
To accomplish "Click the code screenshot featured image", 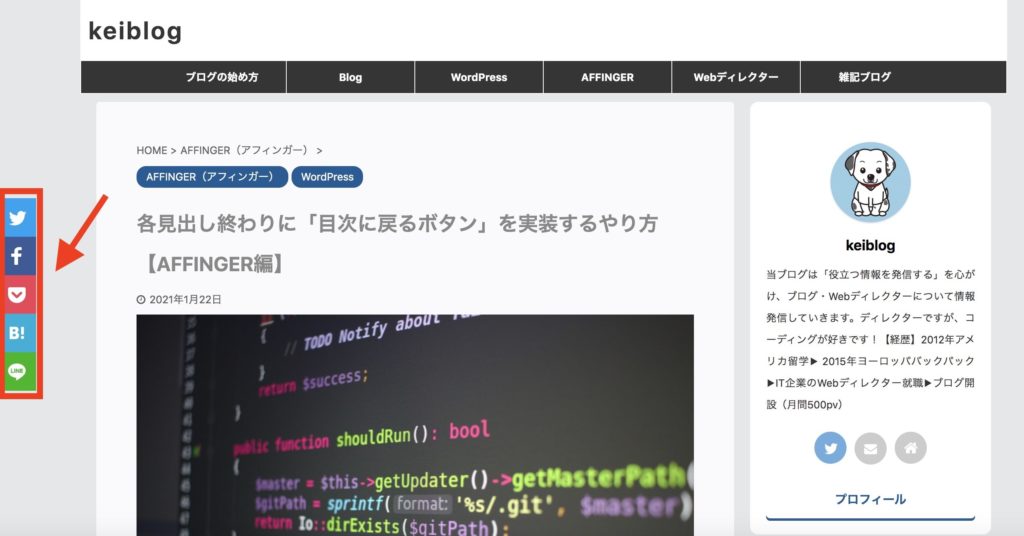I will click(415, 425).
